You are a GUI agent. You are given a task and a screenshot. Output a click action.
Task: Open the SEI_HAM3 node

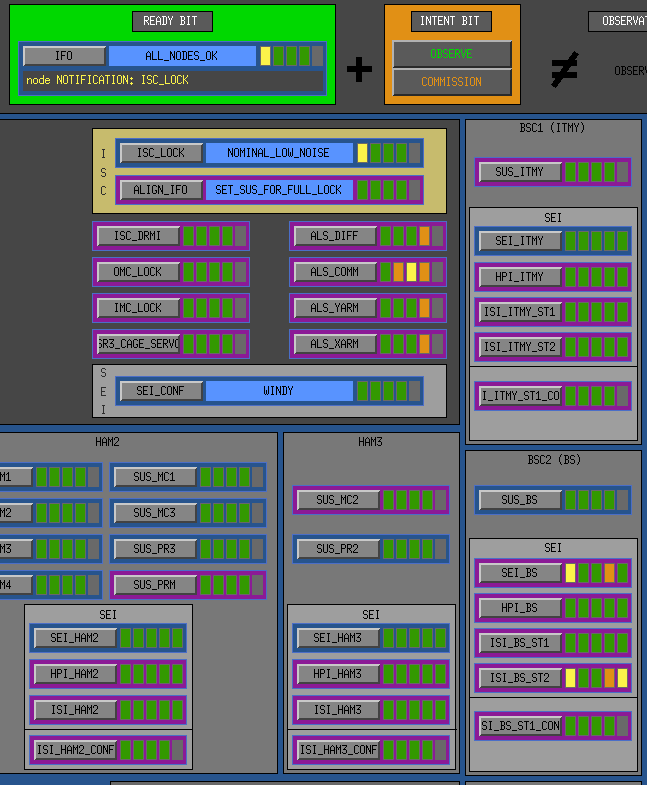338,638
